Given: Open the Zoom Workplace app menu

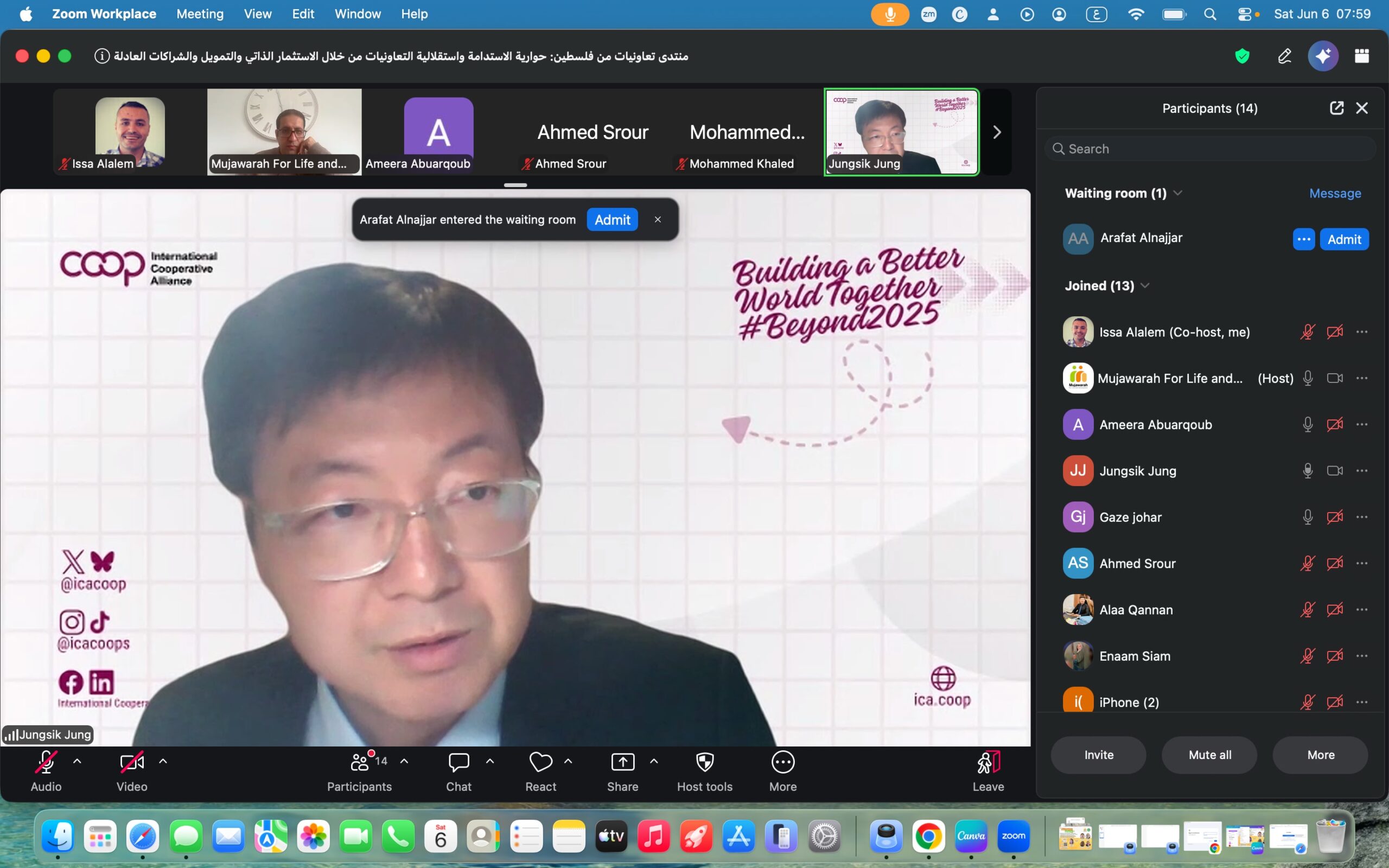Looking at the screenshot, I should coord(104,14).
